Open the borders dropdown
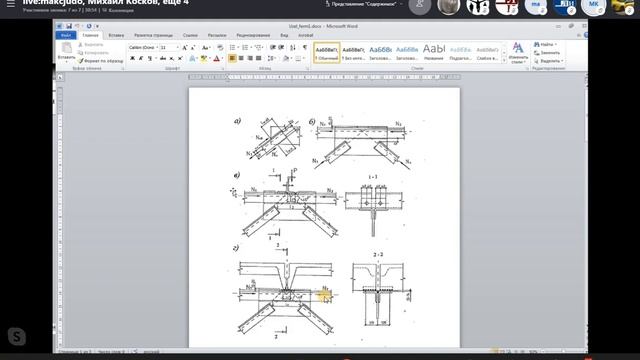Image resolution: width=640 pixels, height=360 pixels. (x=299, y=59)
